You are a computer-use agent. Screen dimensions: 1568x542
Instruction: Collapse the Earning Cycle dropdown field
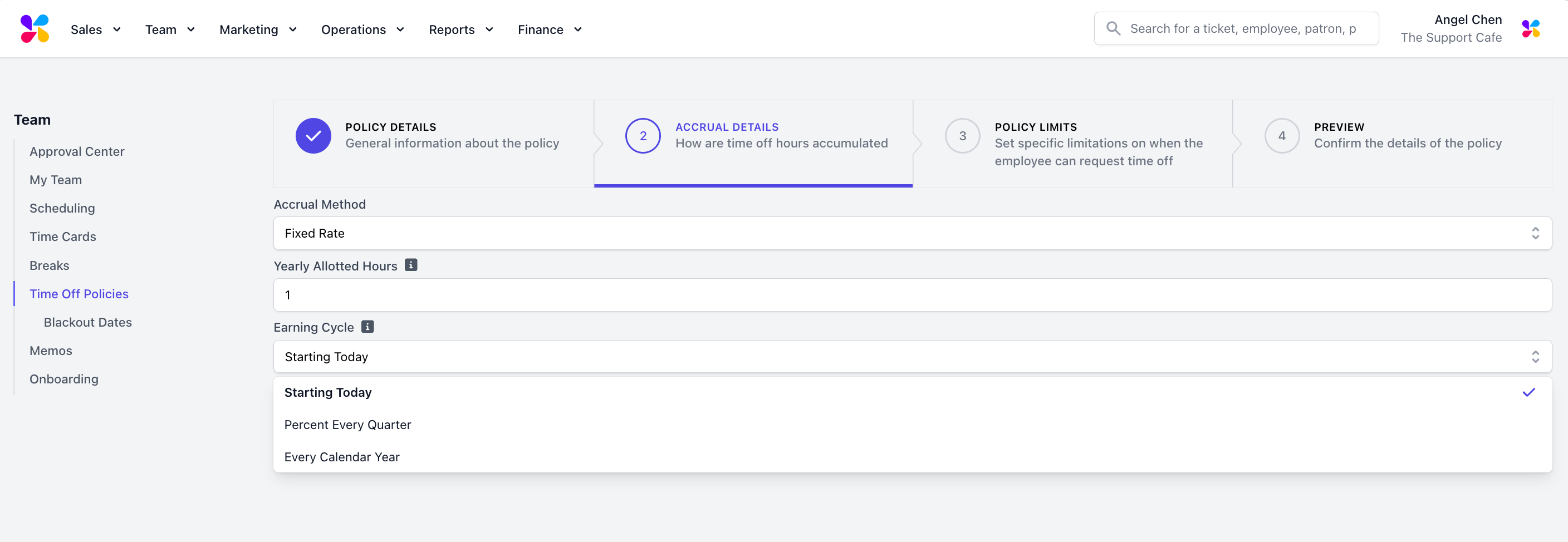(913, 357)
